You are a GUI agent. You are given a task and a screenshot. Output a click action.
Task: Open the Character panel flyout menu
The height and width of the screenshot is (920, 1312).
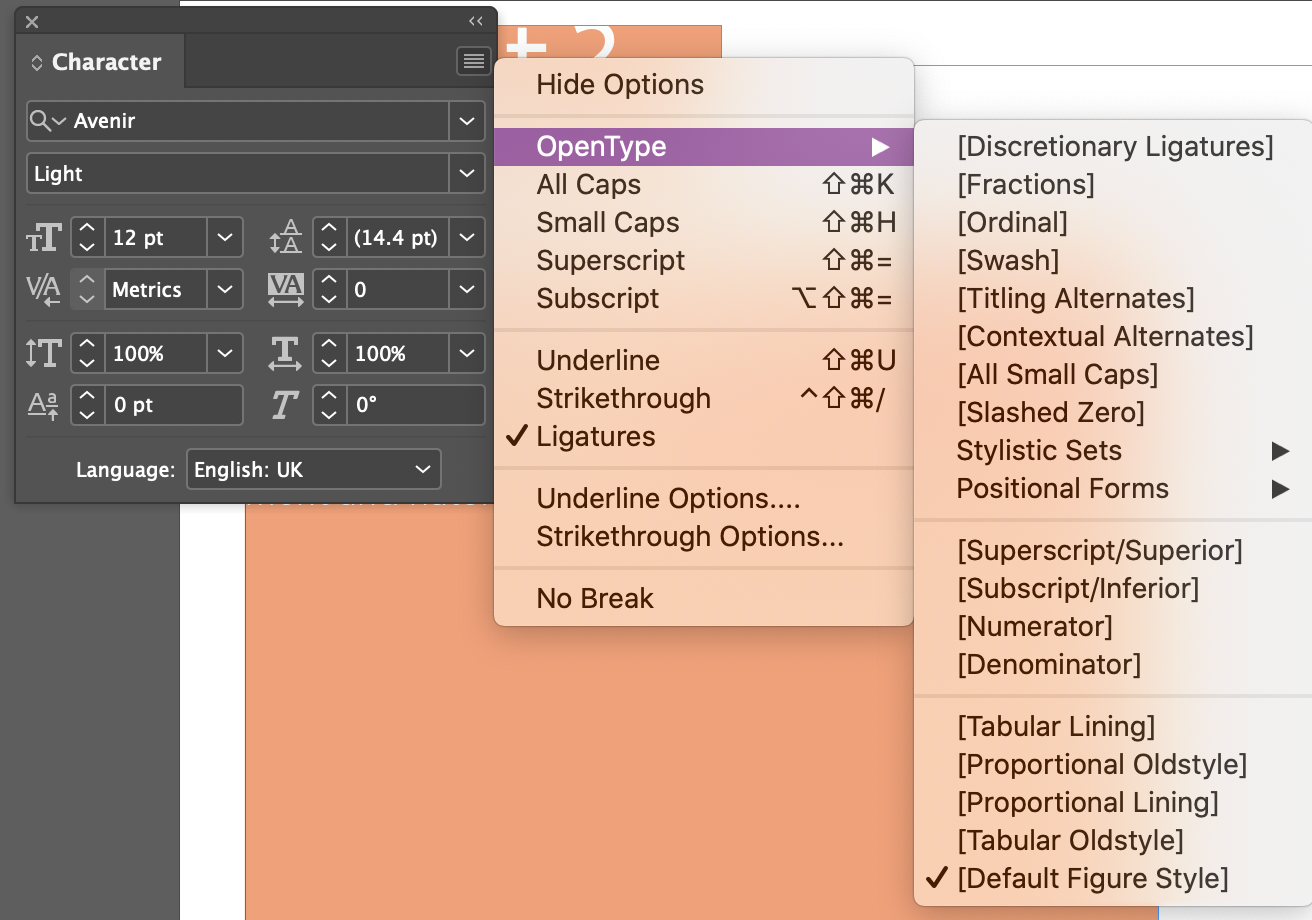[x=473, y=61]
